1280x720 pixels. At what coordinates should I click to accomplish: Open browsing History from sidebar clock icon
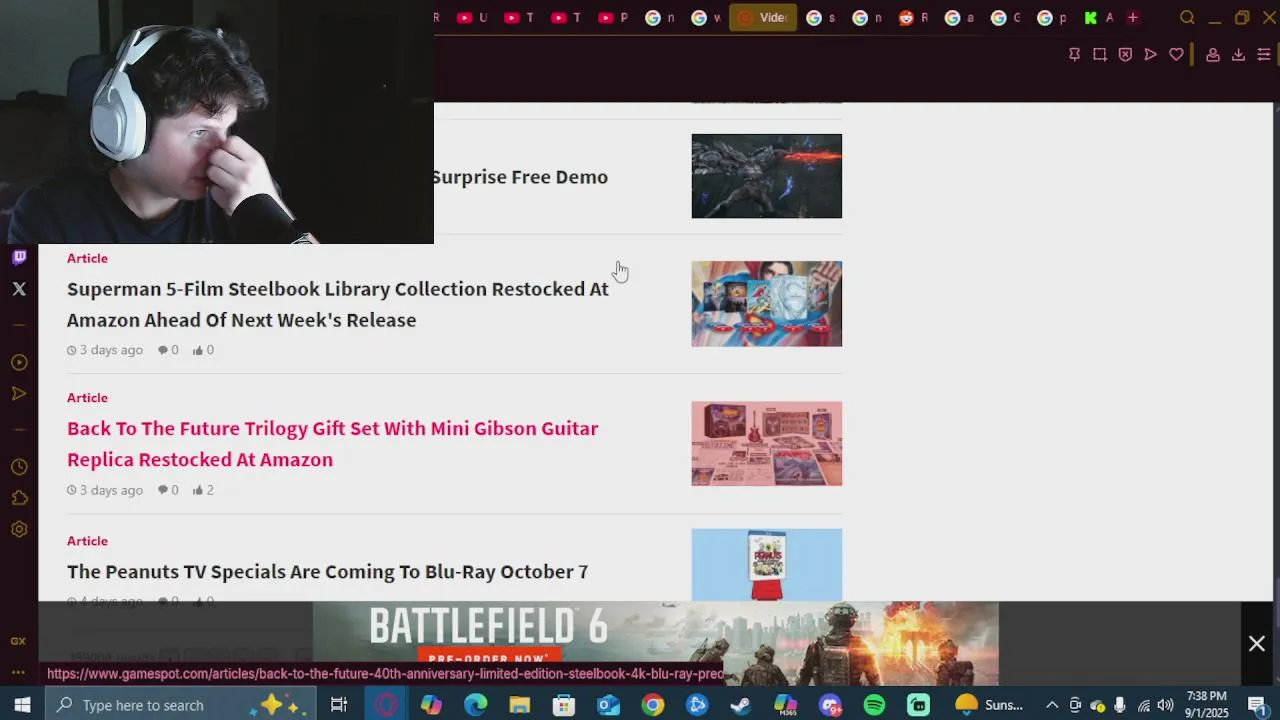point(19,467)
